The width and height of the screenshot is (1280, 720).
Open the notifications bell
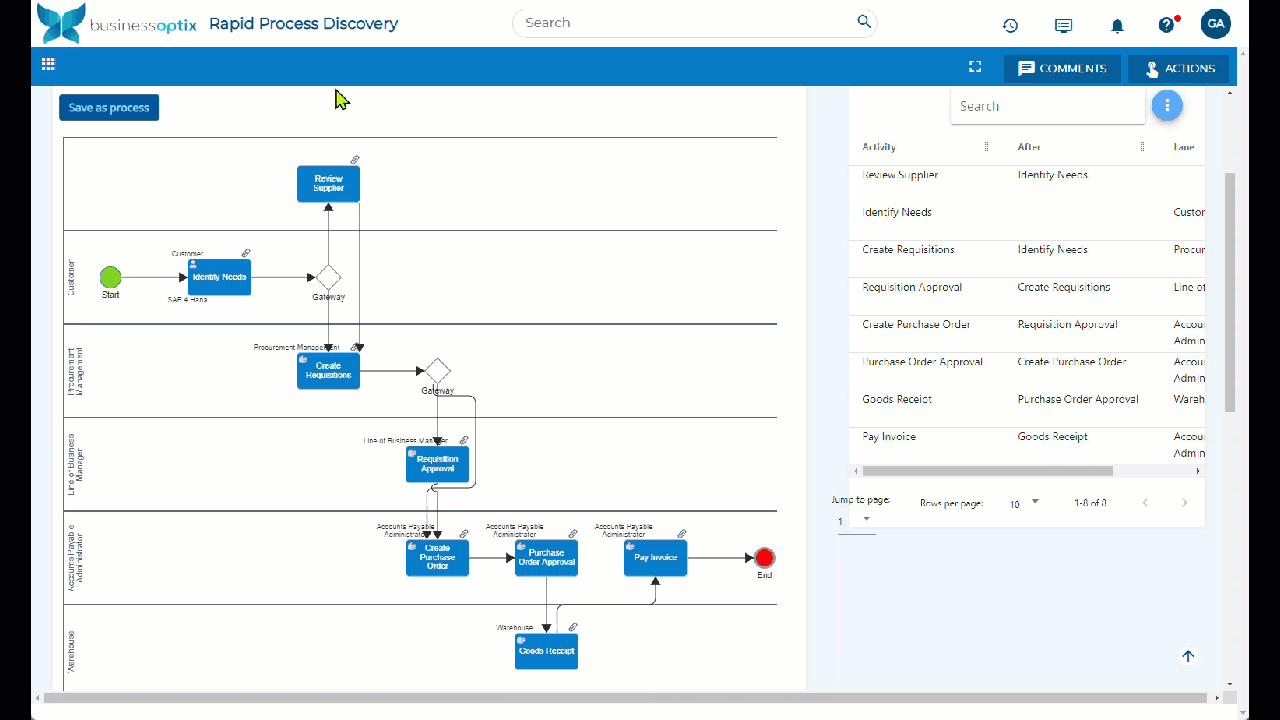[1117, 25]
